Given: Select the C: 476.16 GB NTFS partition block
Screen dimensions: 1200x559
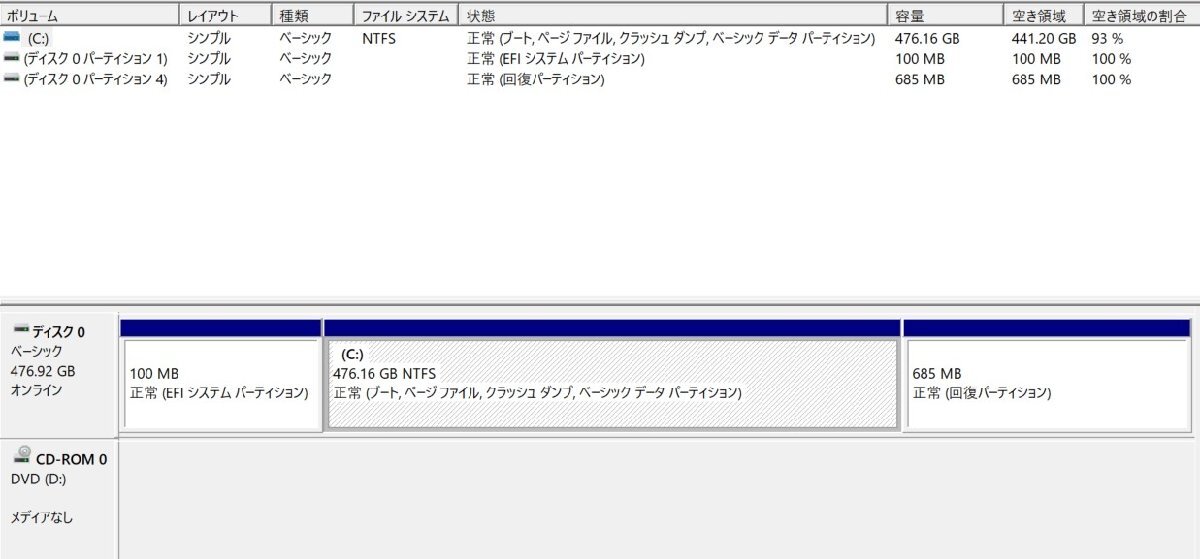Looking at the screenshot, I should click(x=612, y=376).
